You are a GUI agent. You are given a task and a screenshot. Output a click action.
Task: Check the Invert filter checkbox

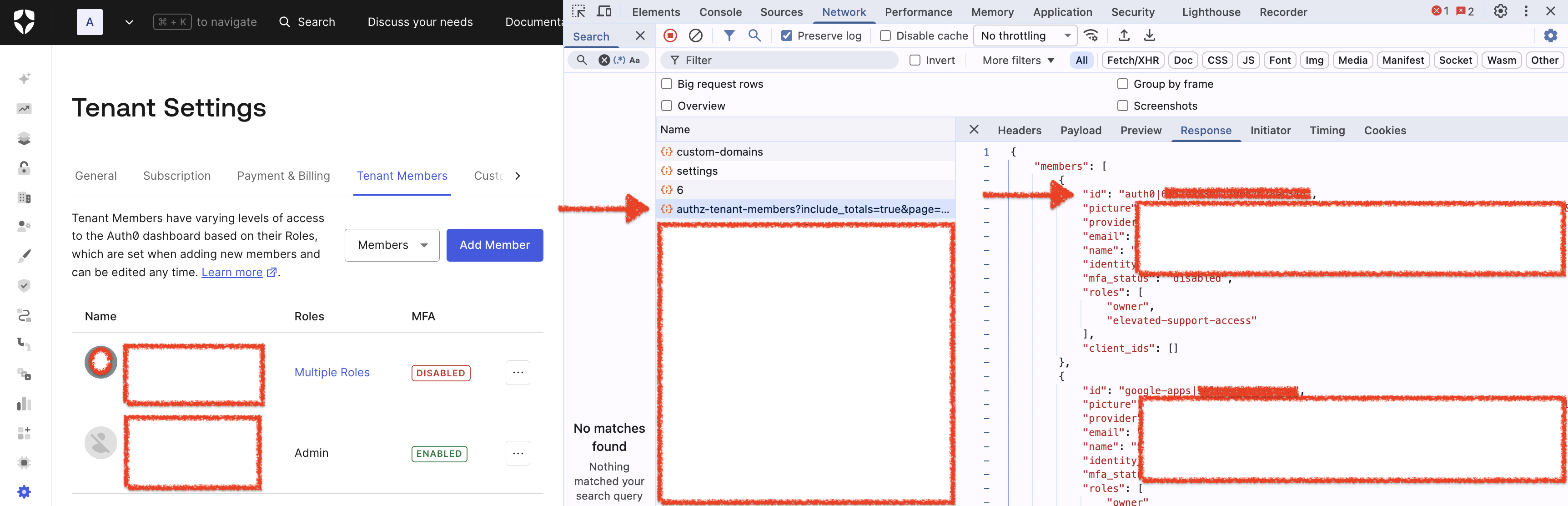(x=915, y=60)
